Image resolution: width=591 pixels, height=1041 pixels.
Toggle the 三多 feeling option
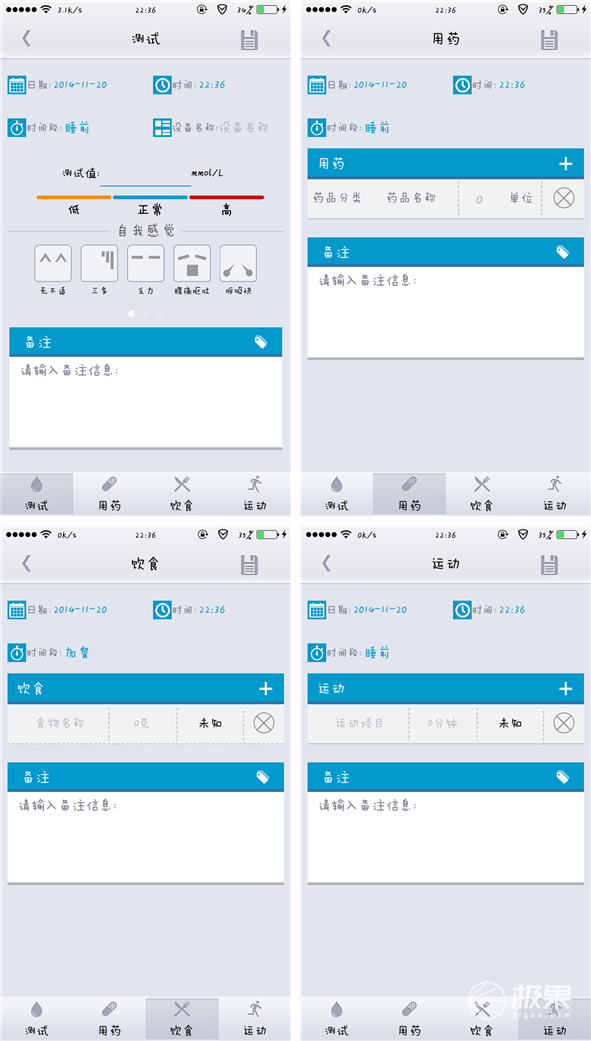point(100,264)
